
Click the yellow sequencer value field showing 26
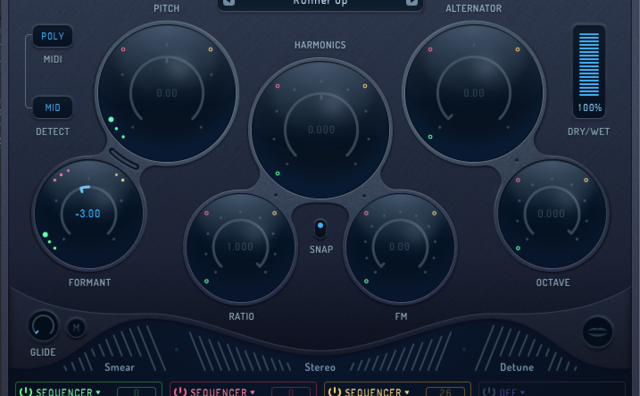tap(445, 392)
